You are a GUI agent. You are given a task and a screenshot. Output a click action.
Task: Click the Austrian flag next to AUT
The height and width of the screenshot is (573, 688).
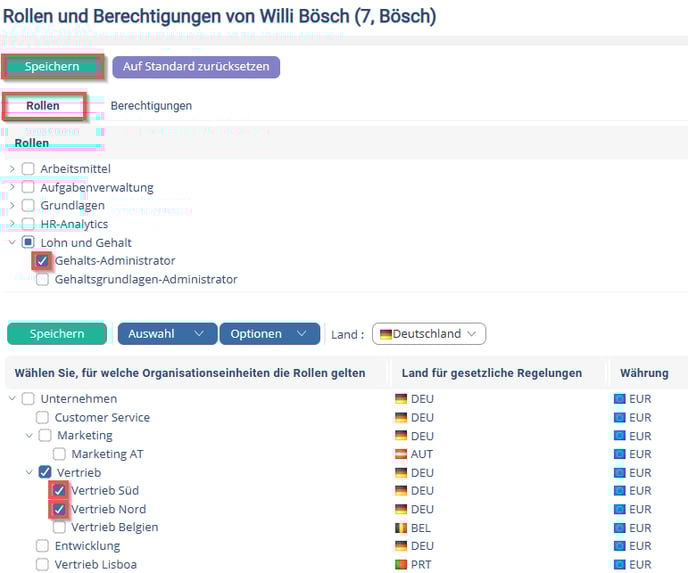tap(401, 454)
